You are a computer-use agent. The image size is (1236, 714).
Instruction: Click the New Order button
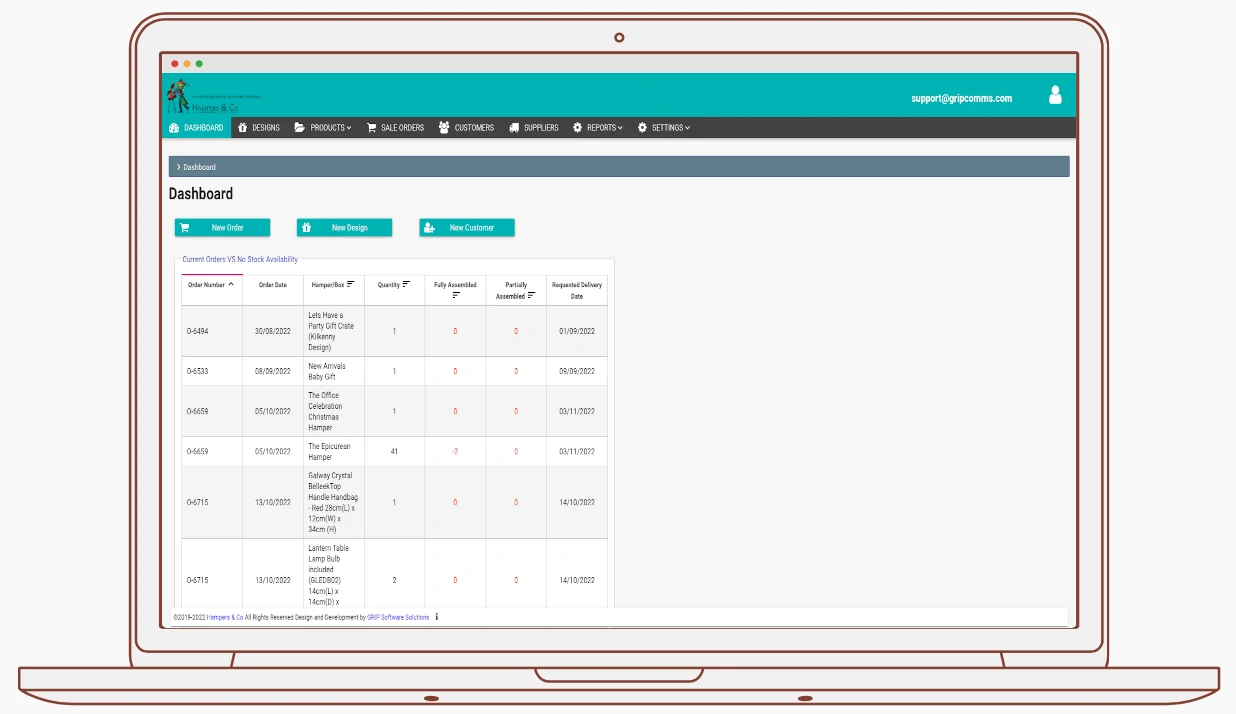point(222,228)
